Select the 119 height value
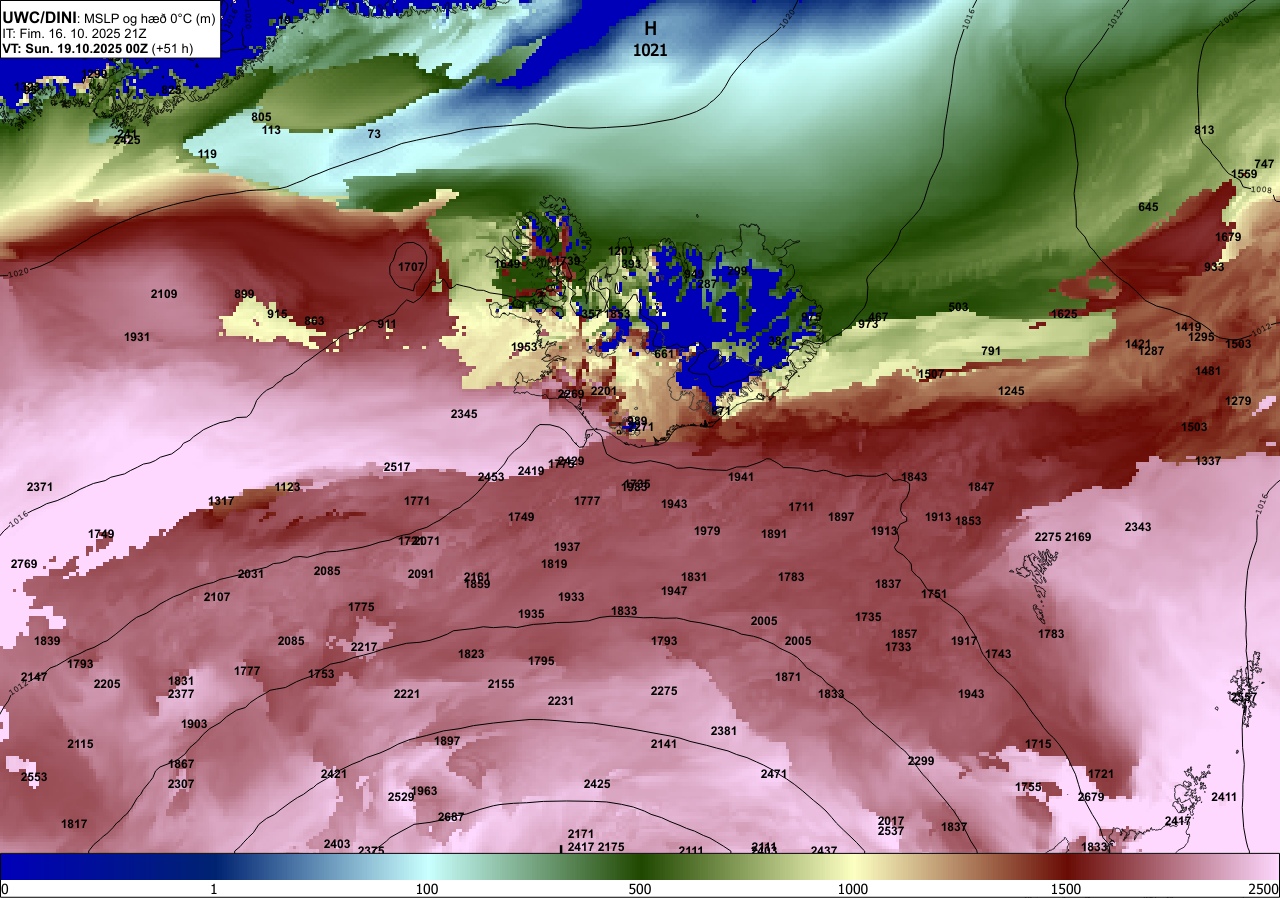 click(207, 154)
